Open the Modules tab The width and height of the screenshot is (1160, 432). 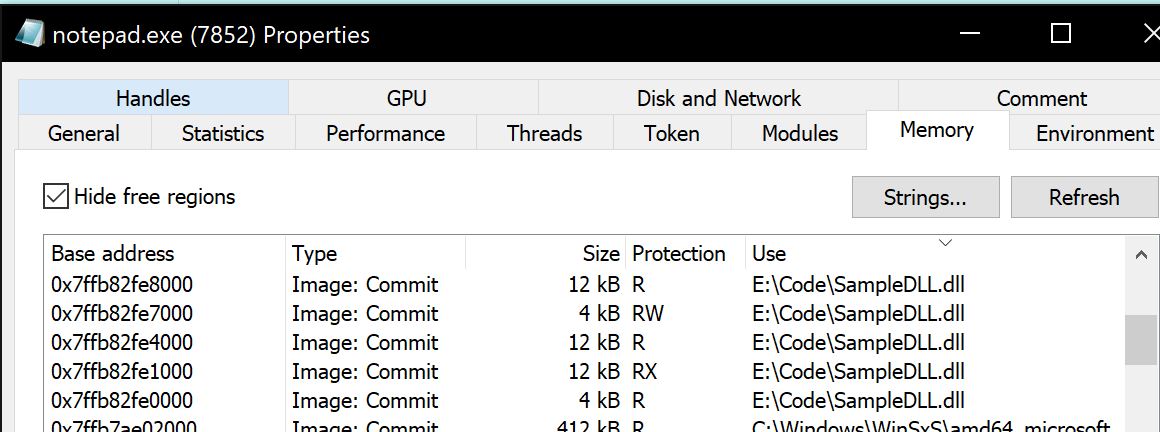point(800,133)
